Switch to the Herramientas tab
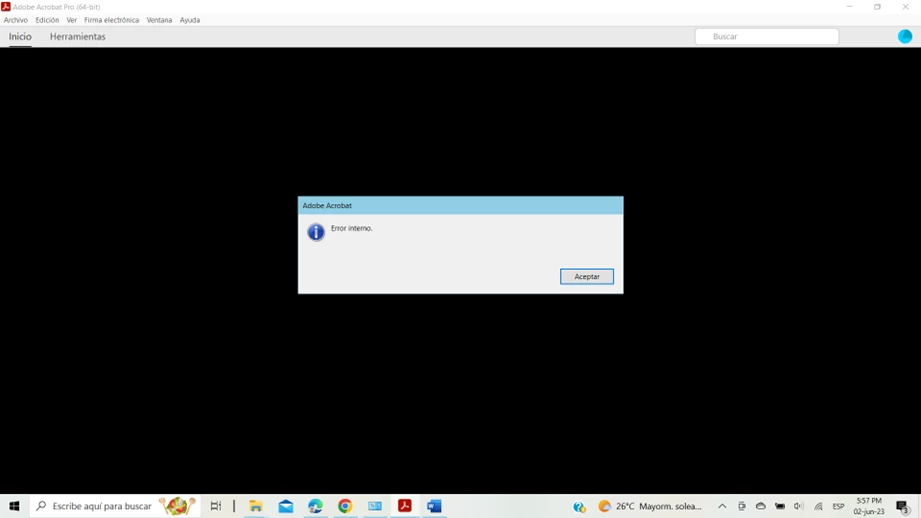This screenshot has height=518, width=921. coord(78,36)
